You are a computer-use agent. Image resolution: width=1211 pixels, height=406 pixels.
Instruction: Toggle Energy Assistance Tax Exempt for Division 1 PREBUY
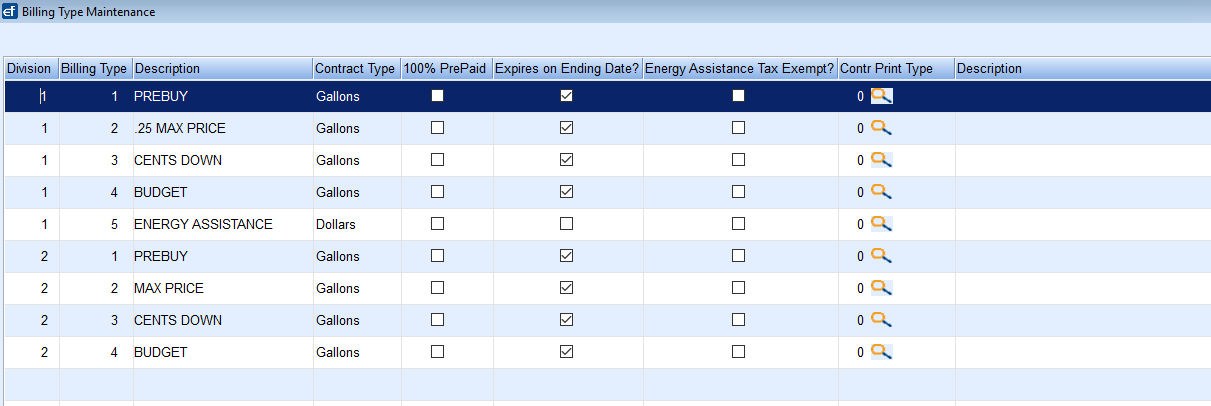[x=738, y=96]
